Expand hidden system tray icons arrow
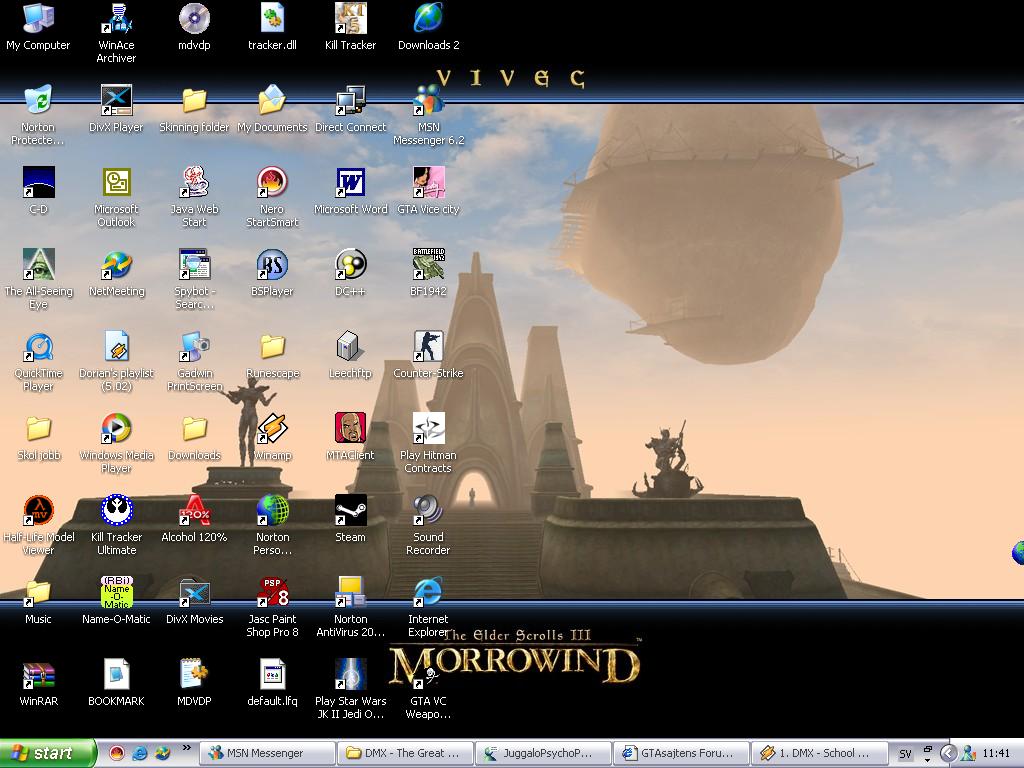The image size is (1024, 768). [948, 753]
